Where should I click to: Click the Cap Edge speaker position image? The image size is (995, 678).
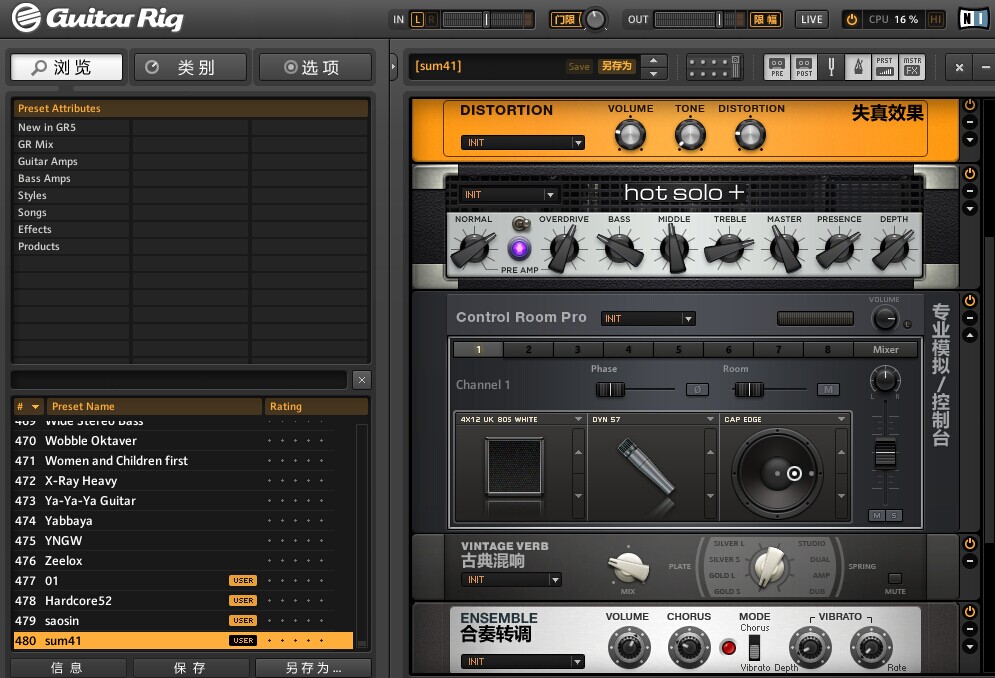coord(777,473)
